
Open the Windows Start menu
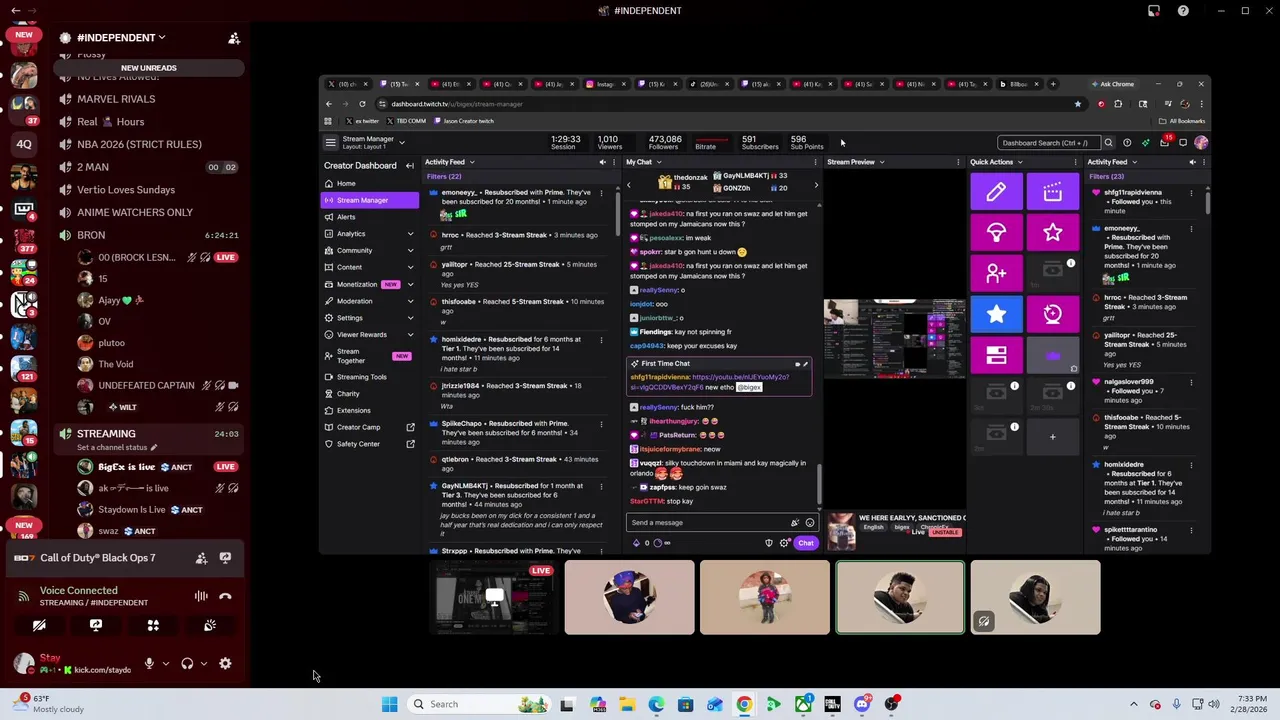[x=390, y=704]
